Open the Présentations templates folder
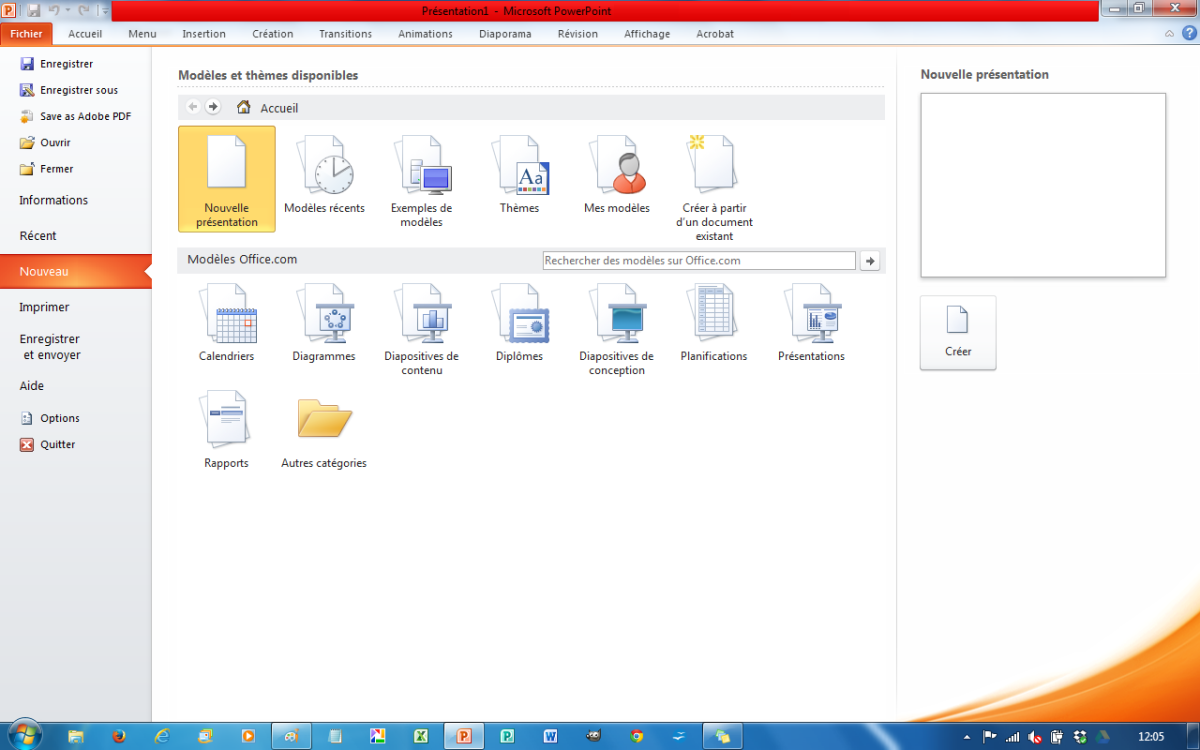The image size is (1200, 750). click(x=812, y=322)
